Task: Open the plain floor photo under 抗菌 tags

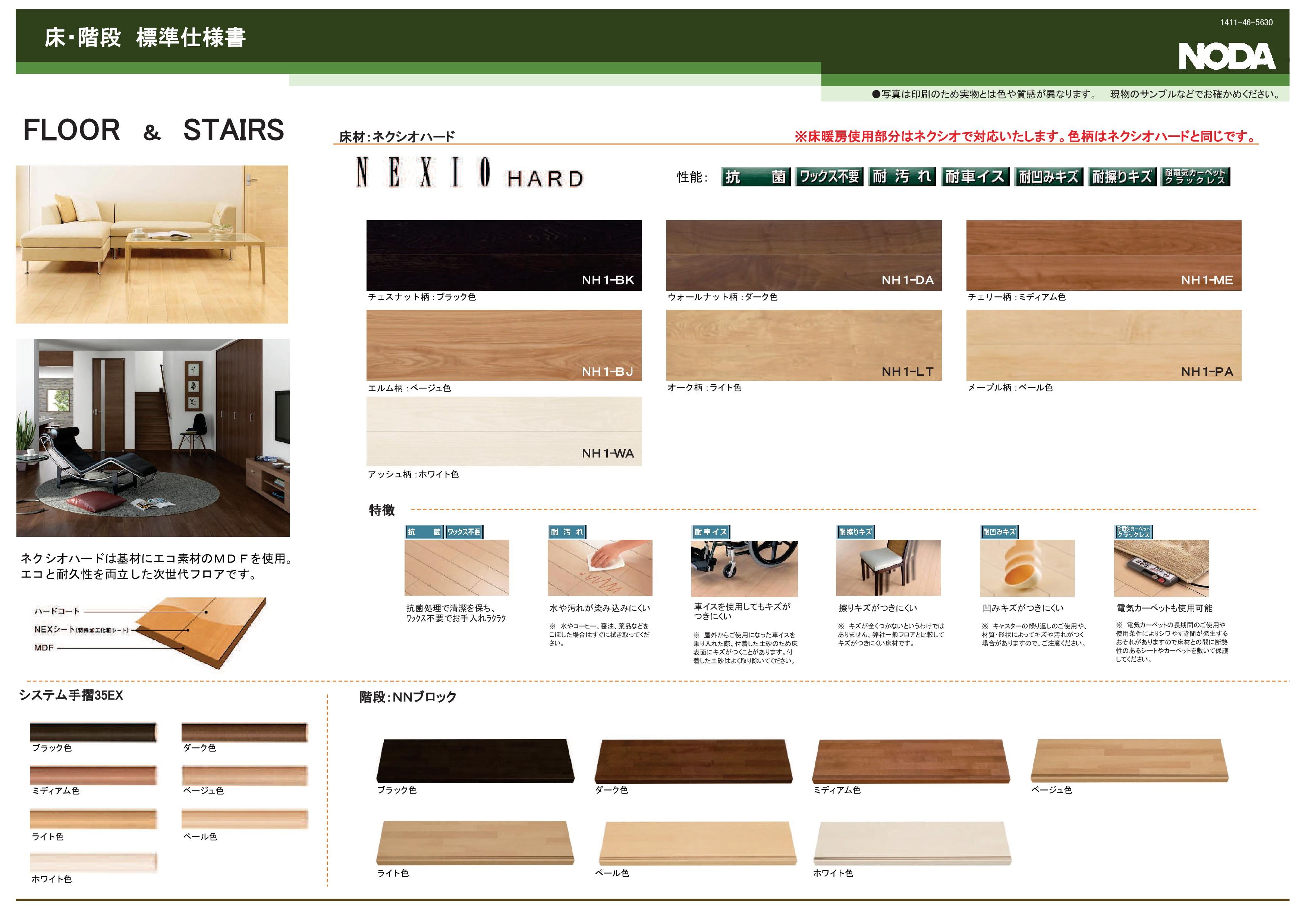Action: [457, 568]
